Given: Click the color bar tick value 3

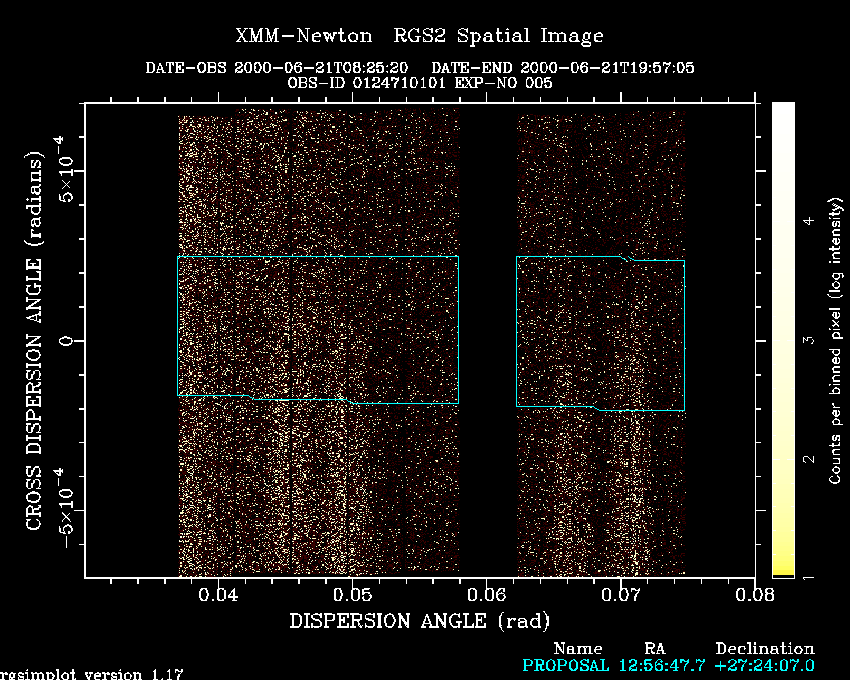Looking at the screenshot, I should pos(809,340).
